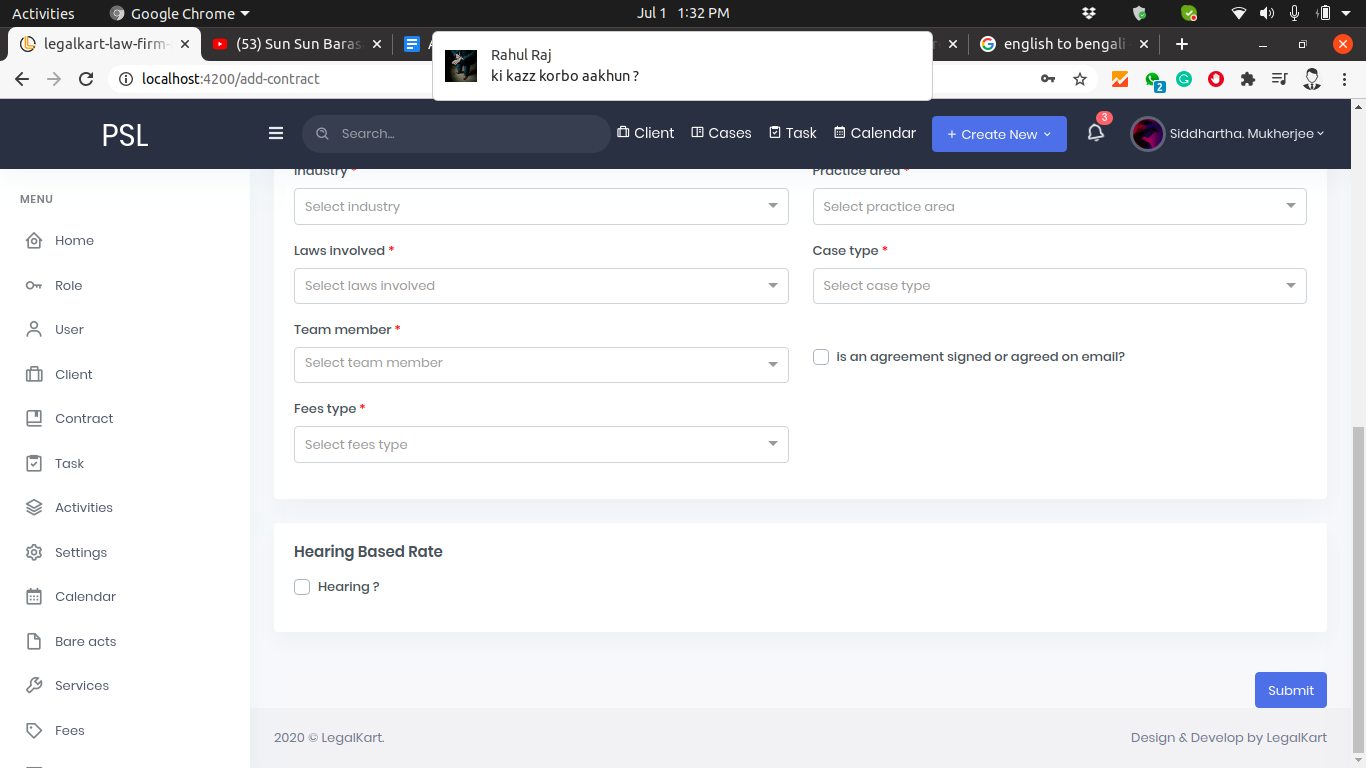This screenshot has width=1366, height=768.
Task: Enable the Hearing checkbox
Action: point(302,587)
